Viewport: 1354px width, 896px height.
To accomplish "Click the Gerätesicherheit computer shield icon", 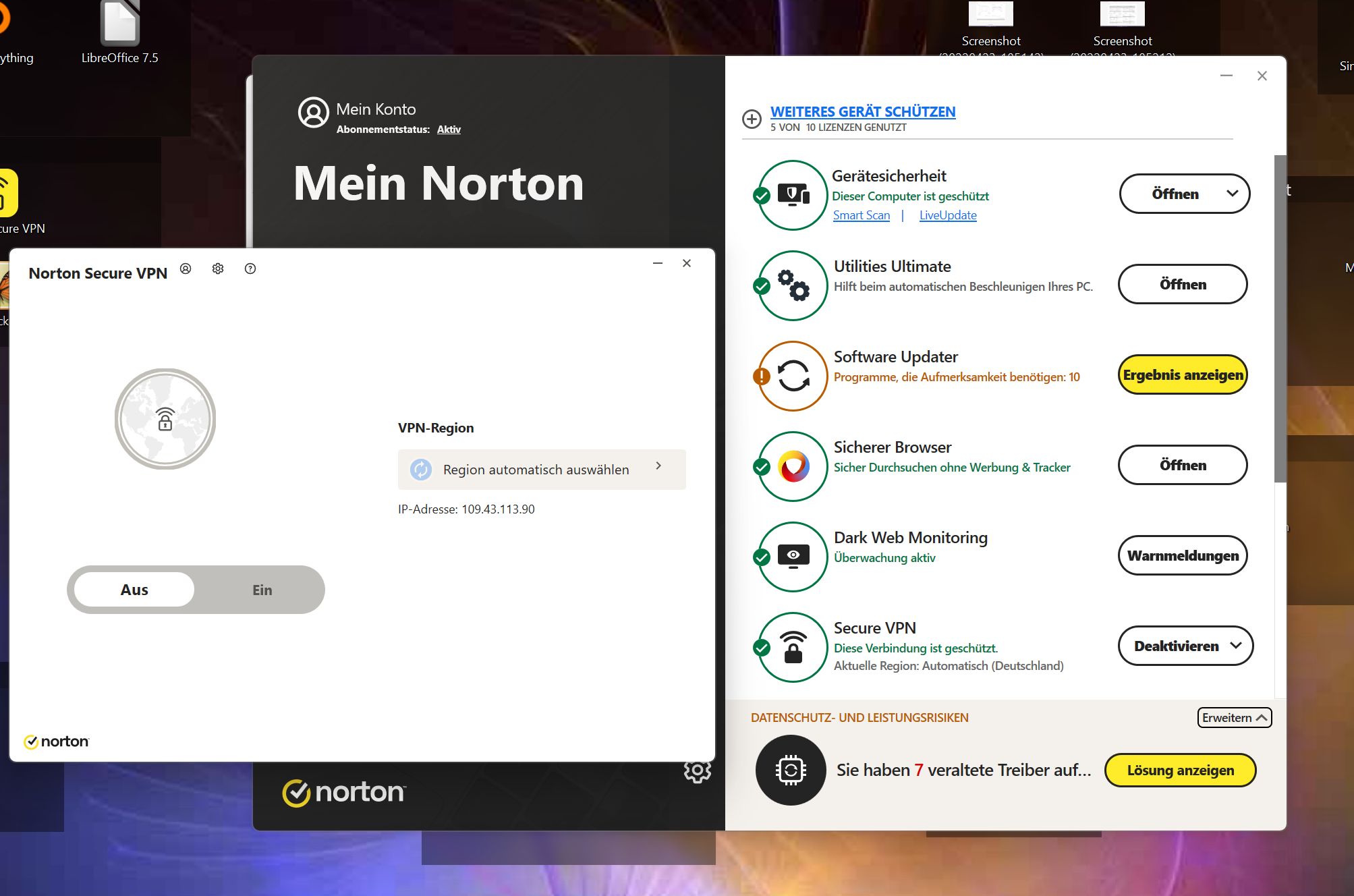I will pyautogui.click(x=793, y=195).
